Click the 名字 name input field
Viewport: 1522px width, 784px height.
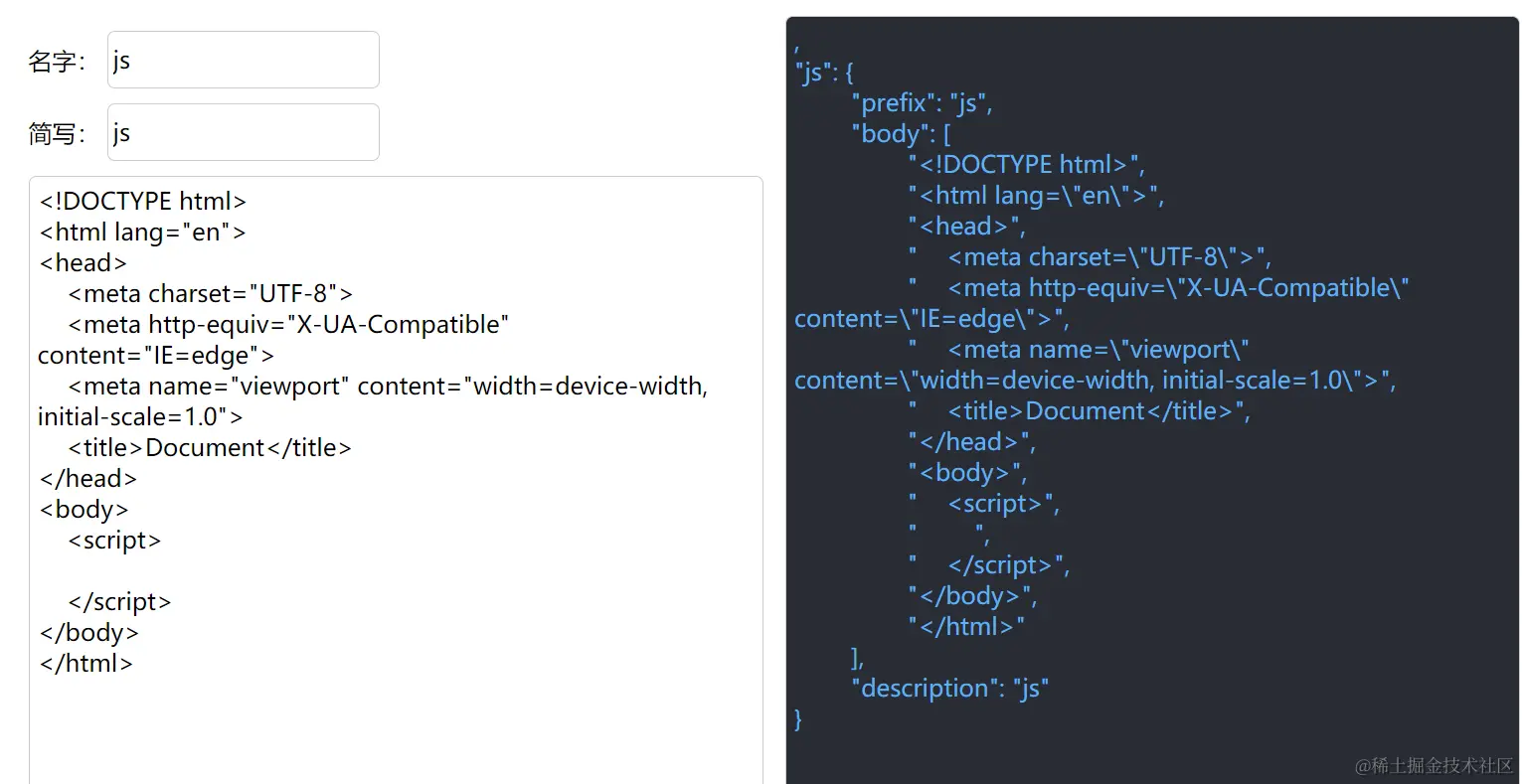pyautogui.click(x=243, y=60)
